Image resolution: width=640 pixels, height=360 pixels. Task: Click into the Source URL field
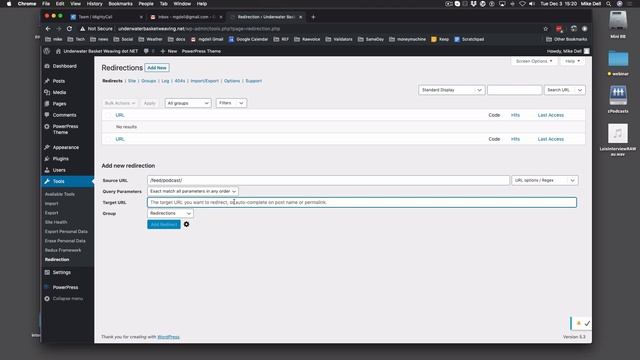pyautogui.click(x=328, y=180)
